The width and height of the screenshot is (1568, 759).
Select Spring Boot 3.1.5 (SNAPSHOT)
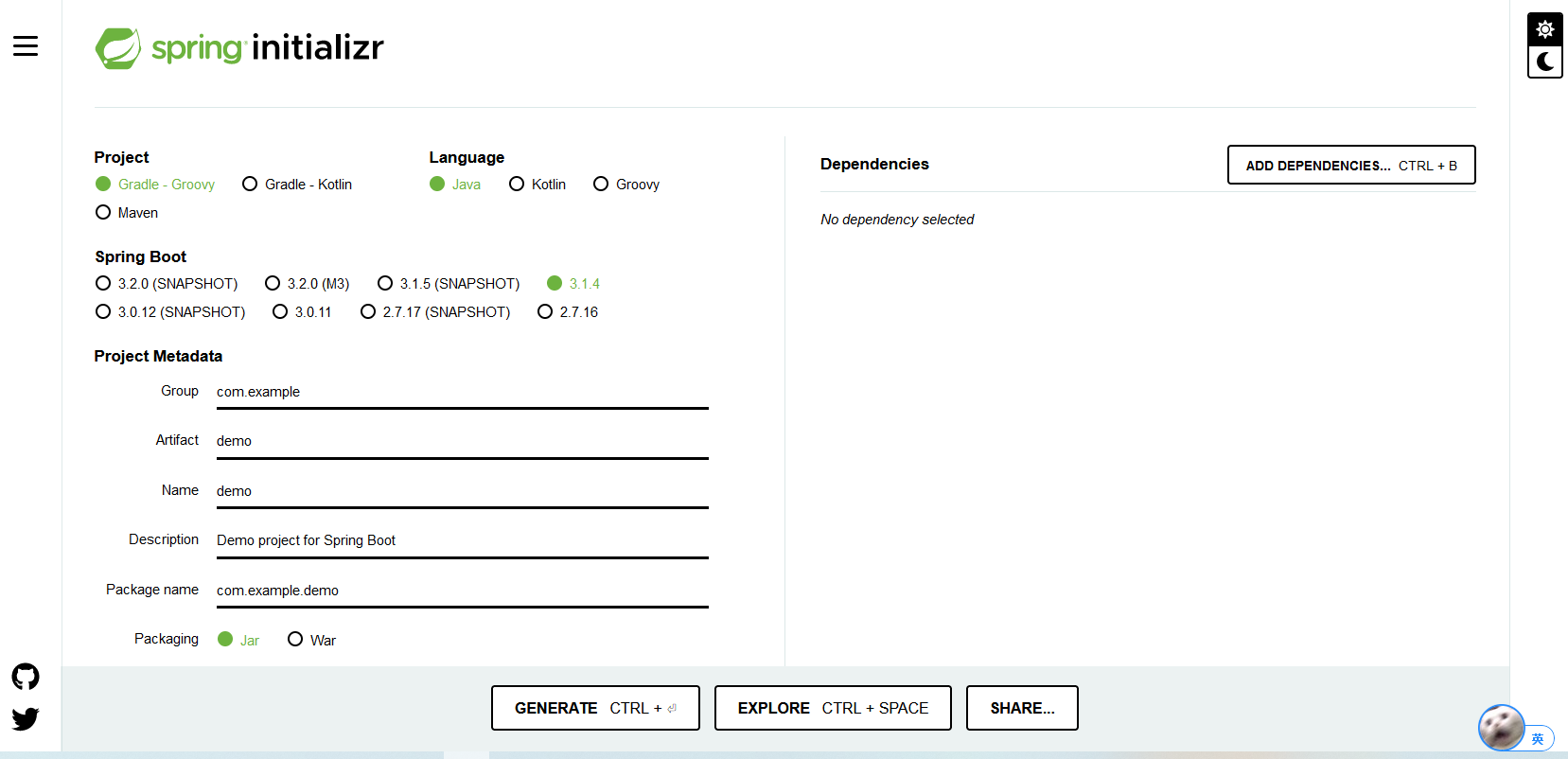[x=449, y=284]
